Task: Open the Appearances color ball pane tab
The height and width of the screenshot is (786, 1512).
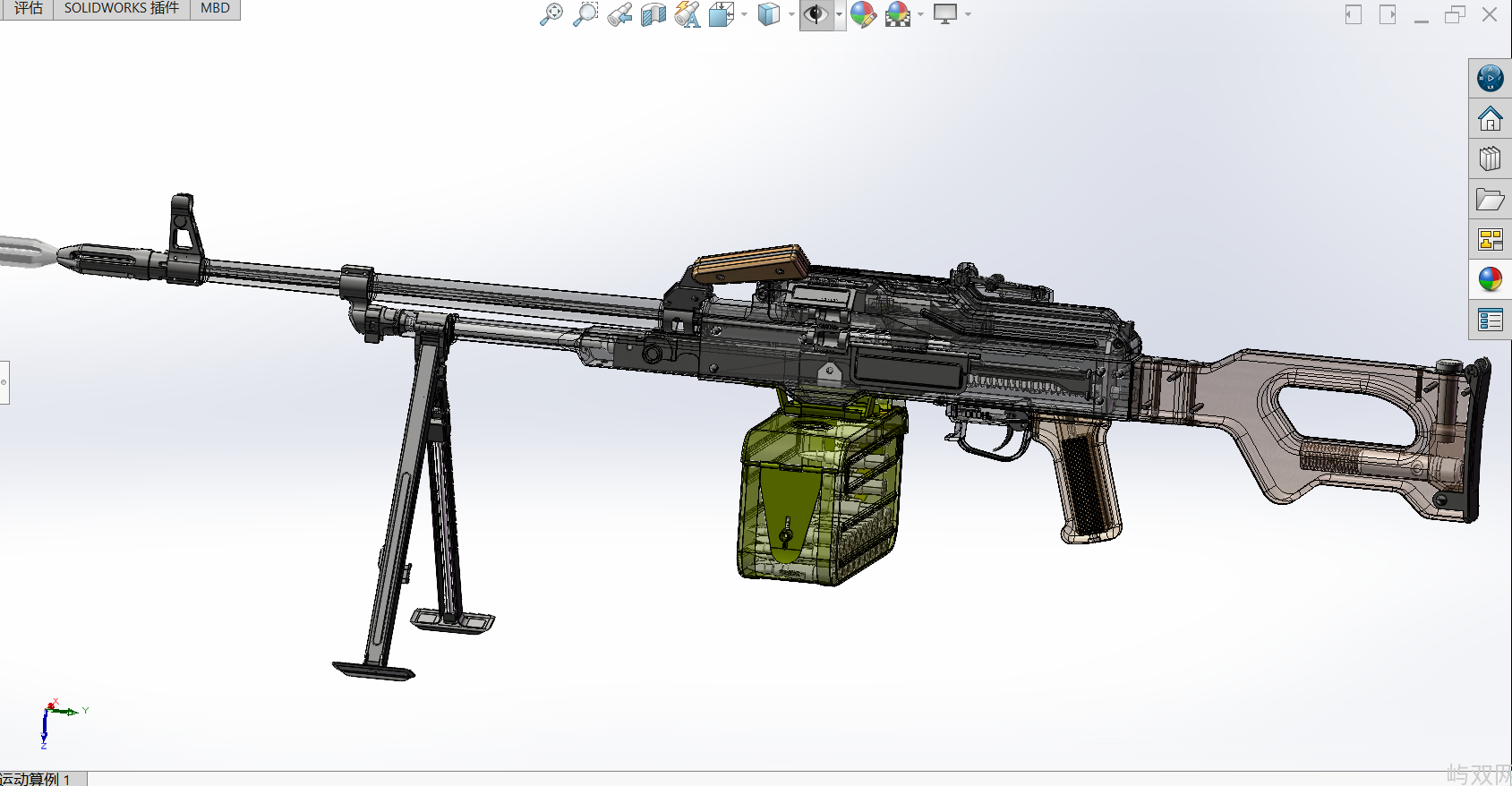Action: 1491,280
